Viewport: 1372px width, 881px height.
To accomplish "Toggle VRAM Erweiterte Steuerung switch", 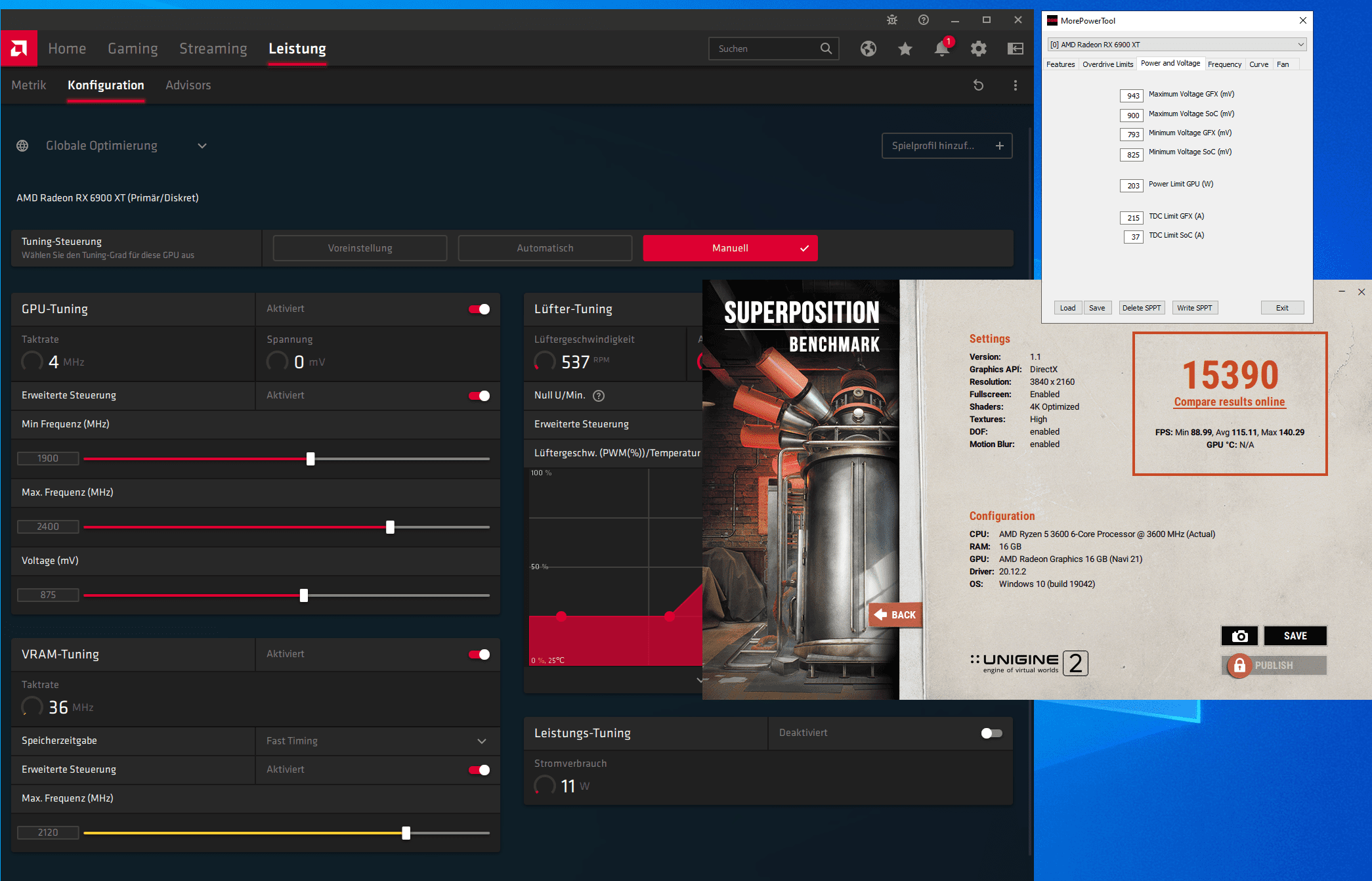I will click(x=479, y=770).
